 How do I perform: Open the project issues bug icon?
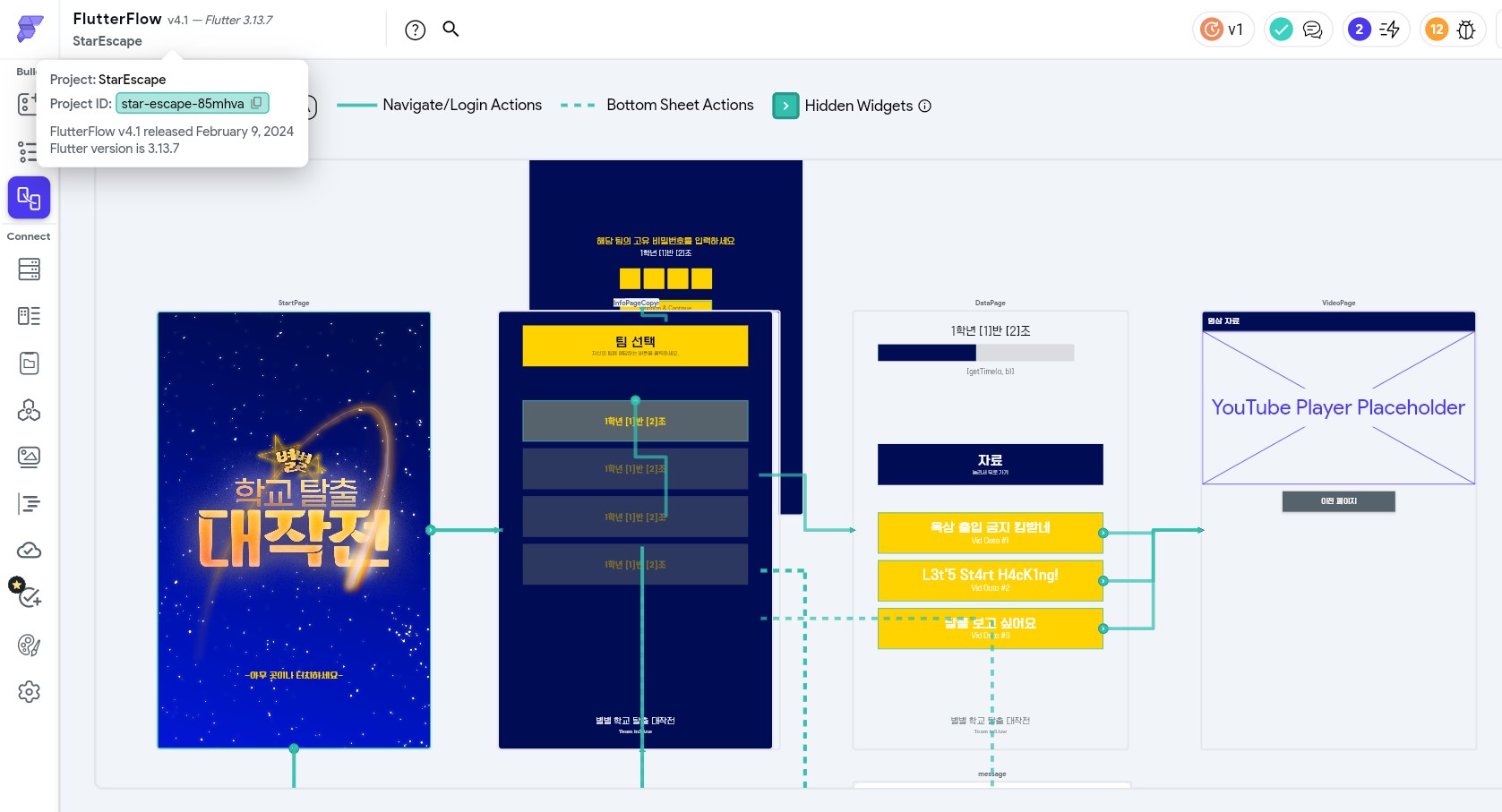pyautogui.click(x=1466, y=30)
